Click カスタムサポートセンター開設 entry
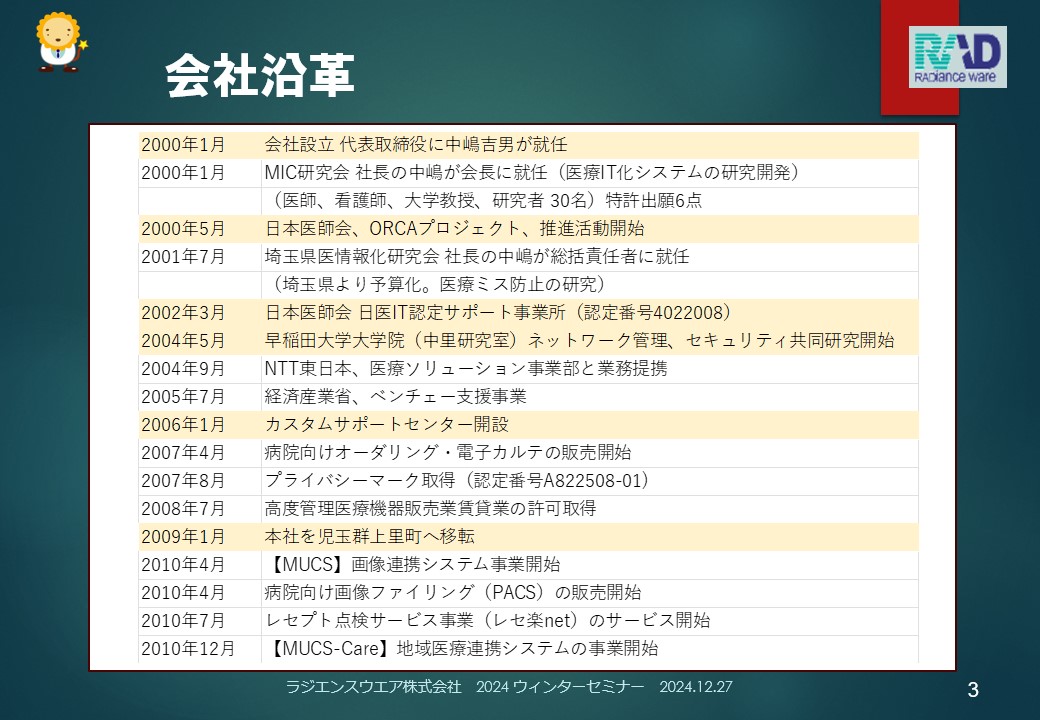This screenshot has height=720, width=1040. [387, 424]
